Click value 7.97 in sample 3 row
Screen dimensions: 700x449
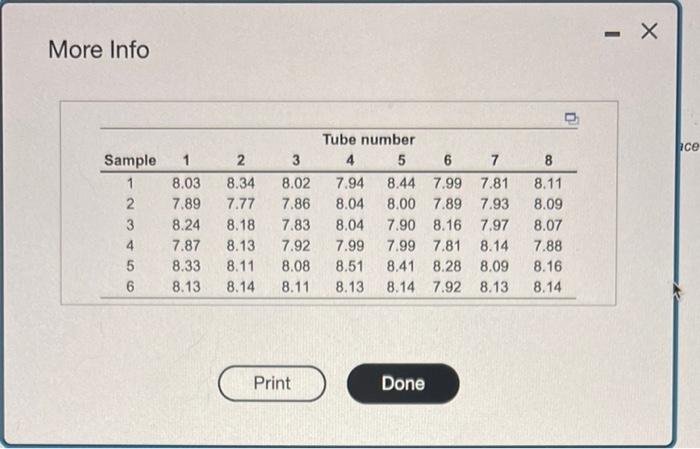pos(494,225)
